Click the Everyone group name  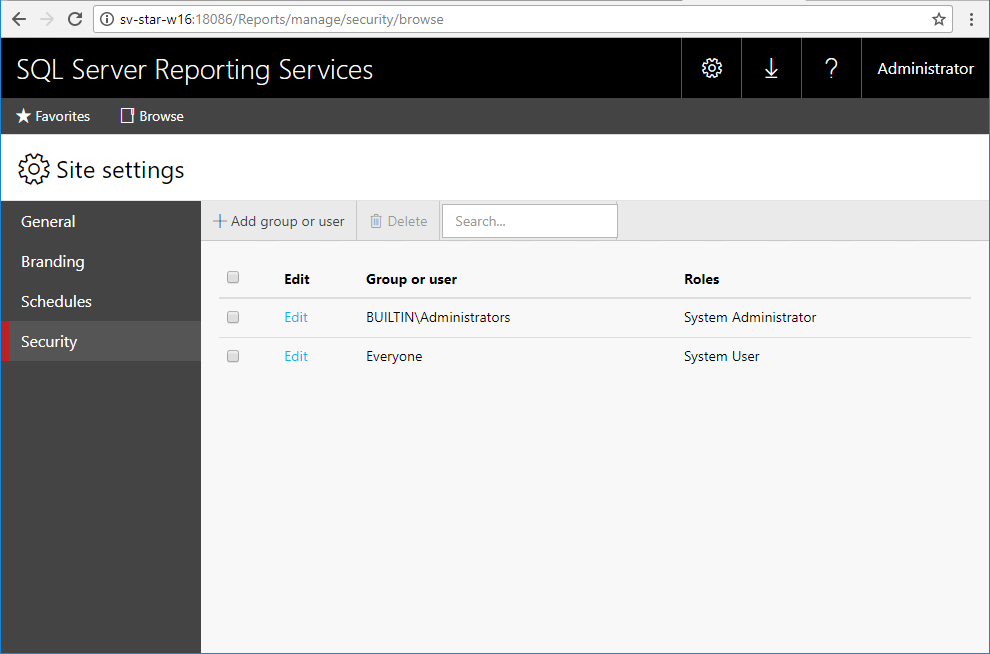[394, 356]
